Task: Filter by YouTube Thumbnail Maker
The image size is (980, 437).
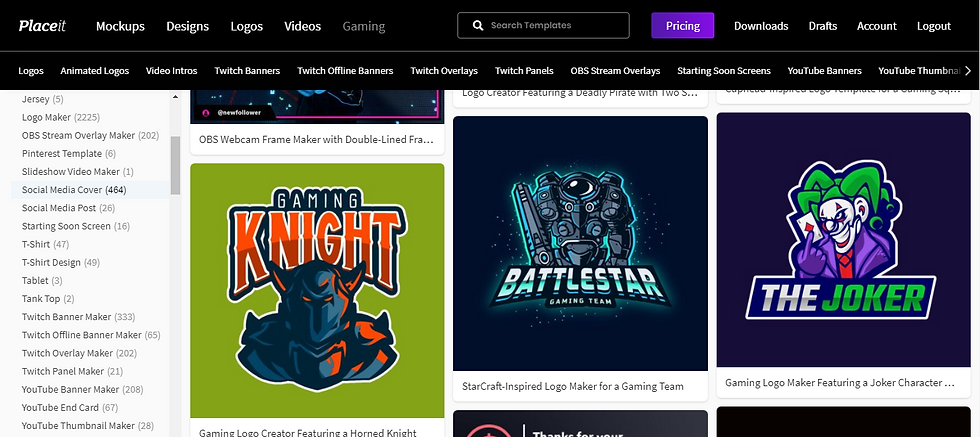Action: (x=88, y=425)
